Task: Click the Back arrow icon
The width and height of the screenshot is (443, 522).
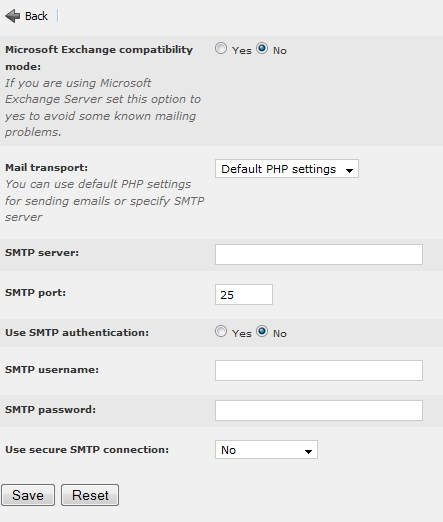Action: click(x=13, y=16)
